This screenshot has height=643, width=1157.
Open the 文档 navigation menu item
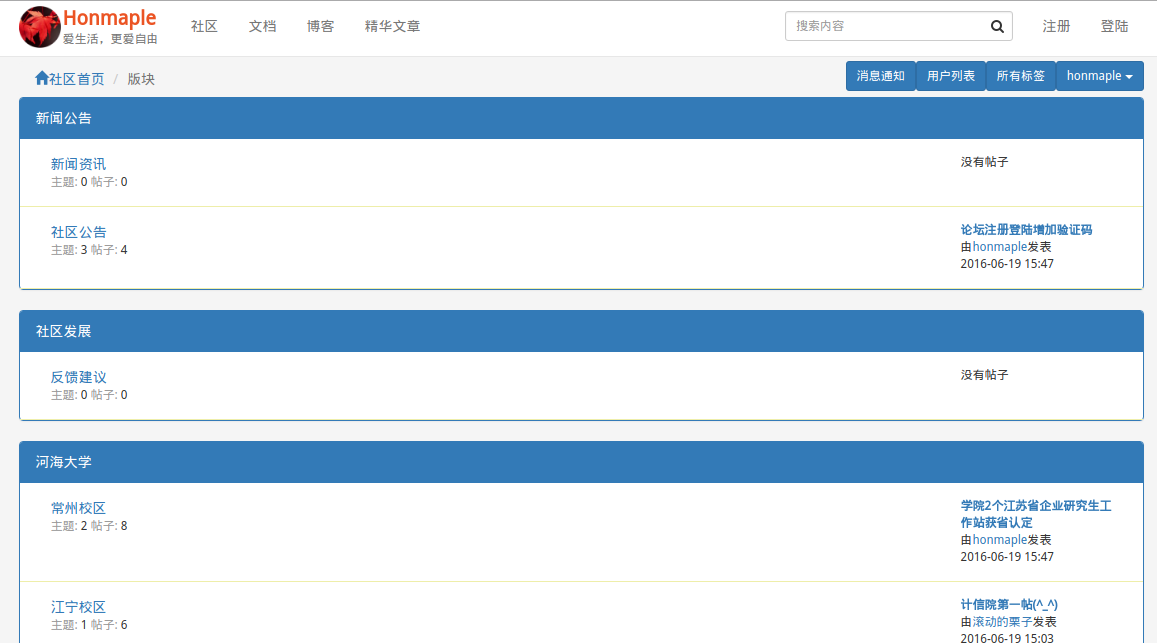[262, 27]
